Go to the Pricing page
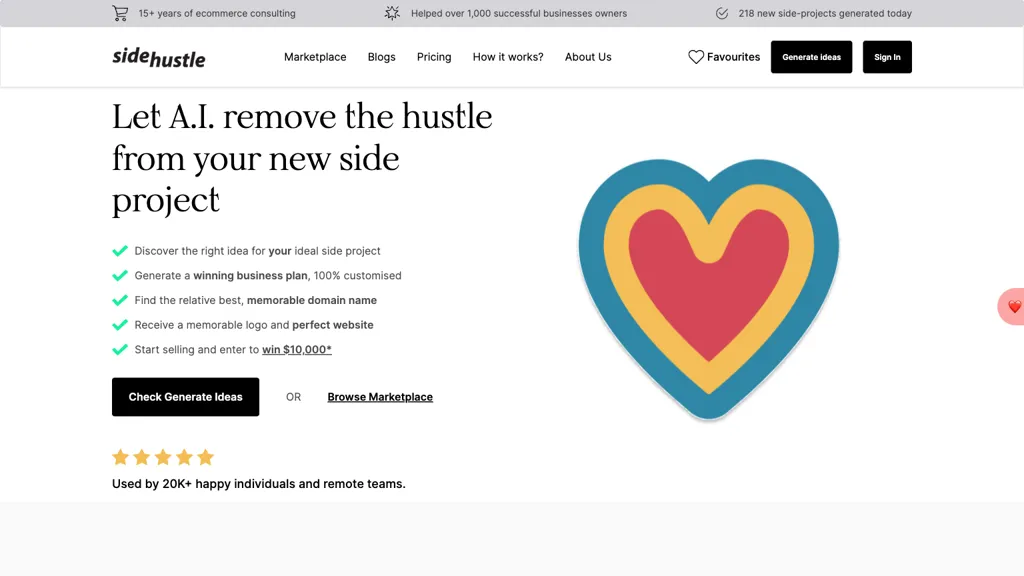1024x576 pixels. click(434, 57)
